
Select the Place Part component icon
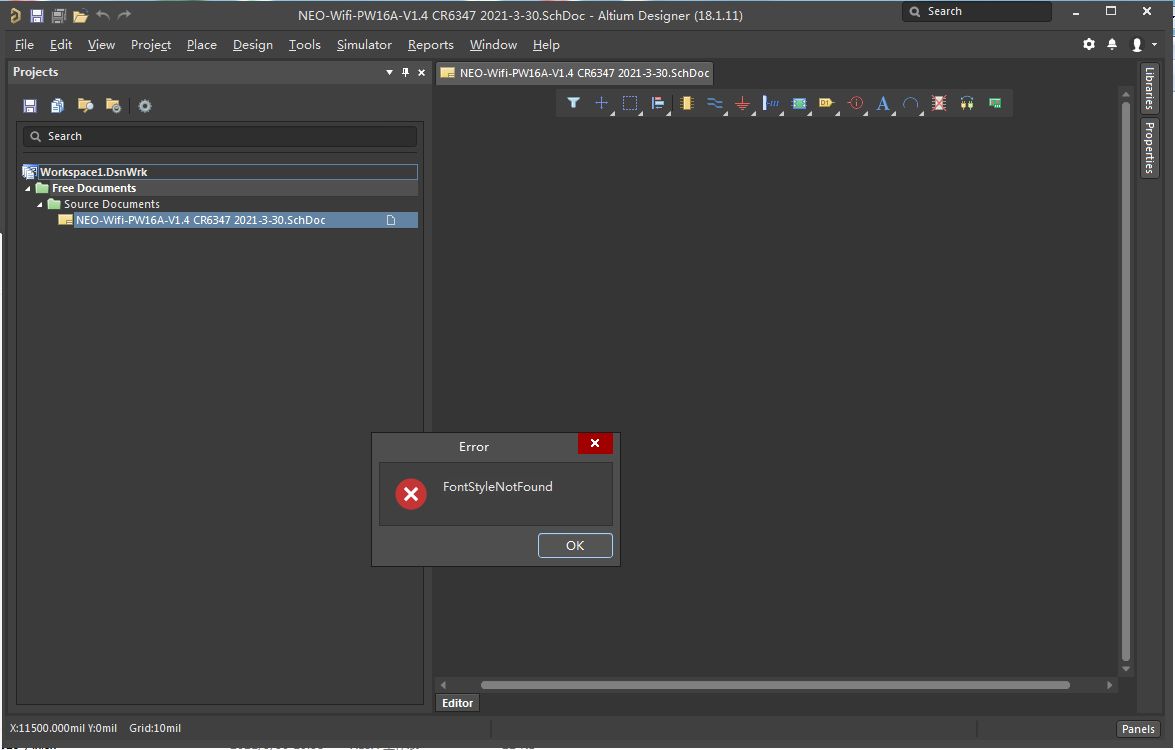(686, 103)
